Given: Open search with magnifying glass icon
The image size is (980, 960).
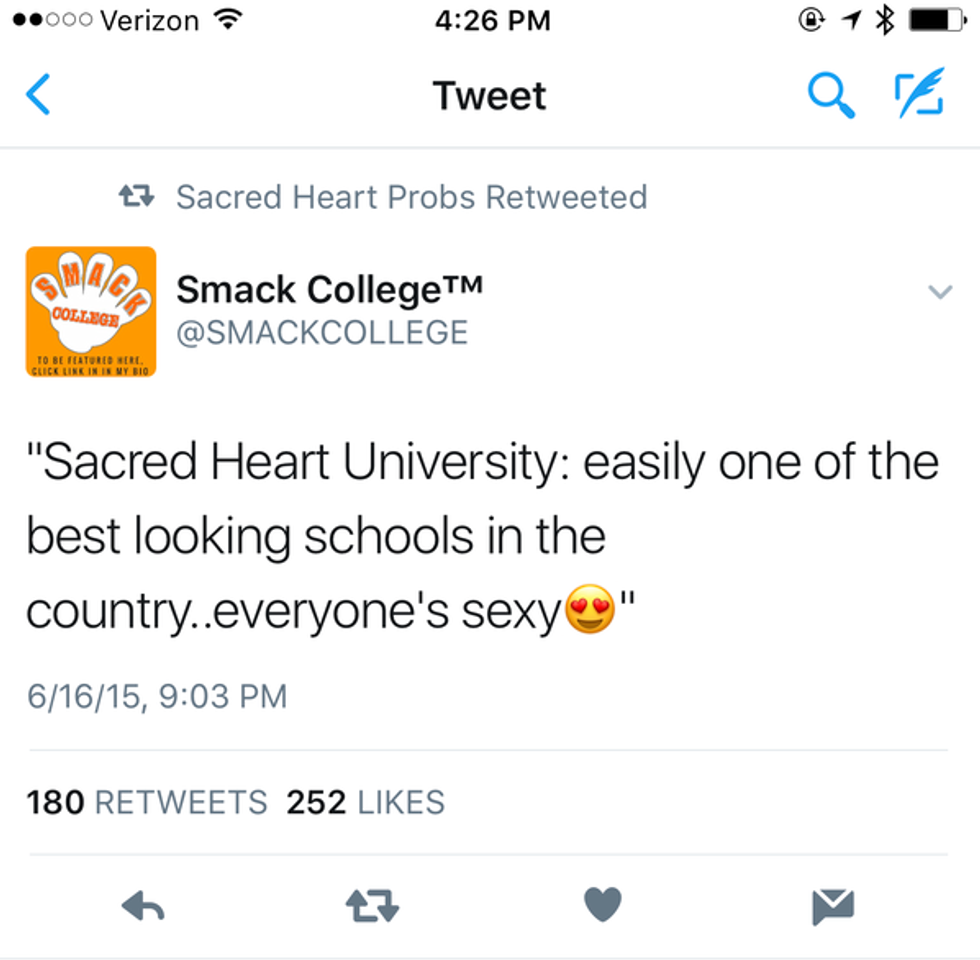Looking at the screenshot, I should click(830, 96).
